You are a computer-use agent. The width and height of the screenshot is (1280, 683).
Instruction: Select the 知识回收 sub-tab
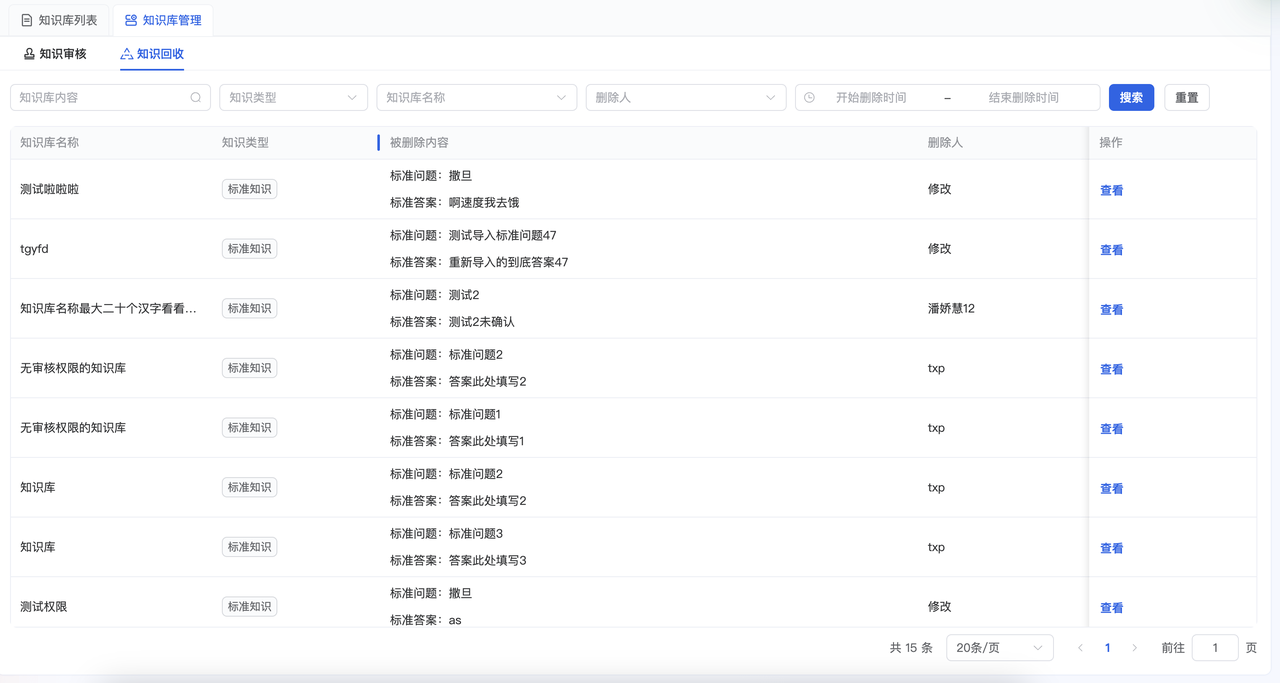click(x=152, y=54)
